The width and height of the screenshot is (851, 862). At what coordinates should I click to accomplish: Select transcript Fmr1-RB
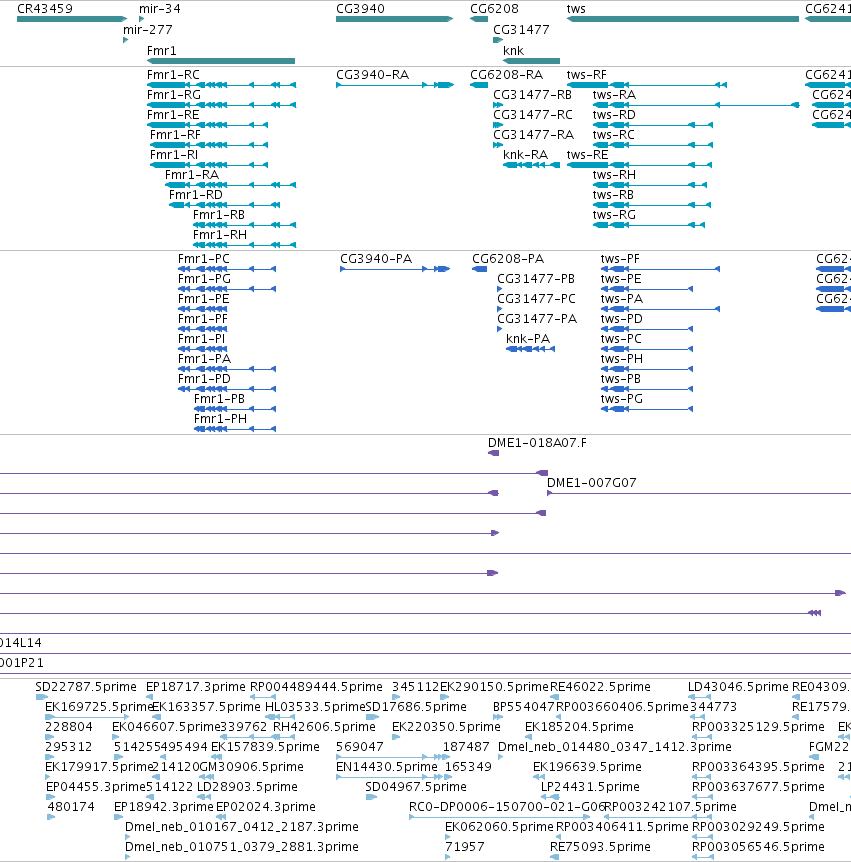[245, 225]
